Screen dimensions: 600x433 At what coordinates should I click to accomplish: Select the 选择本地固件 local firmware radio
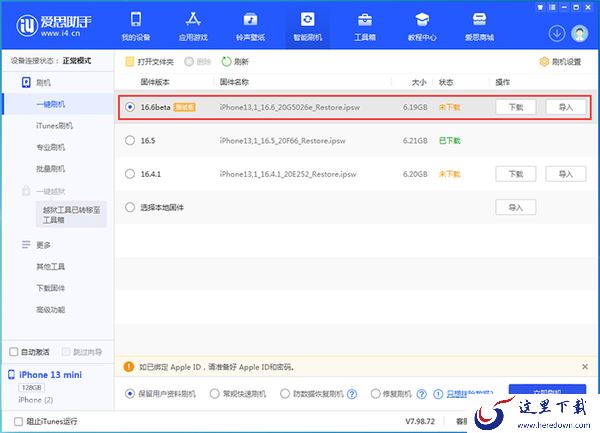tap(130, 207)
